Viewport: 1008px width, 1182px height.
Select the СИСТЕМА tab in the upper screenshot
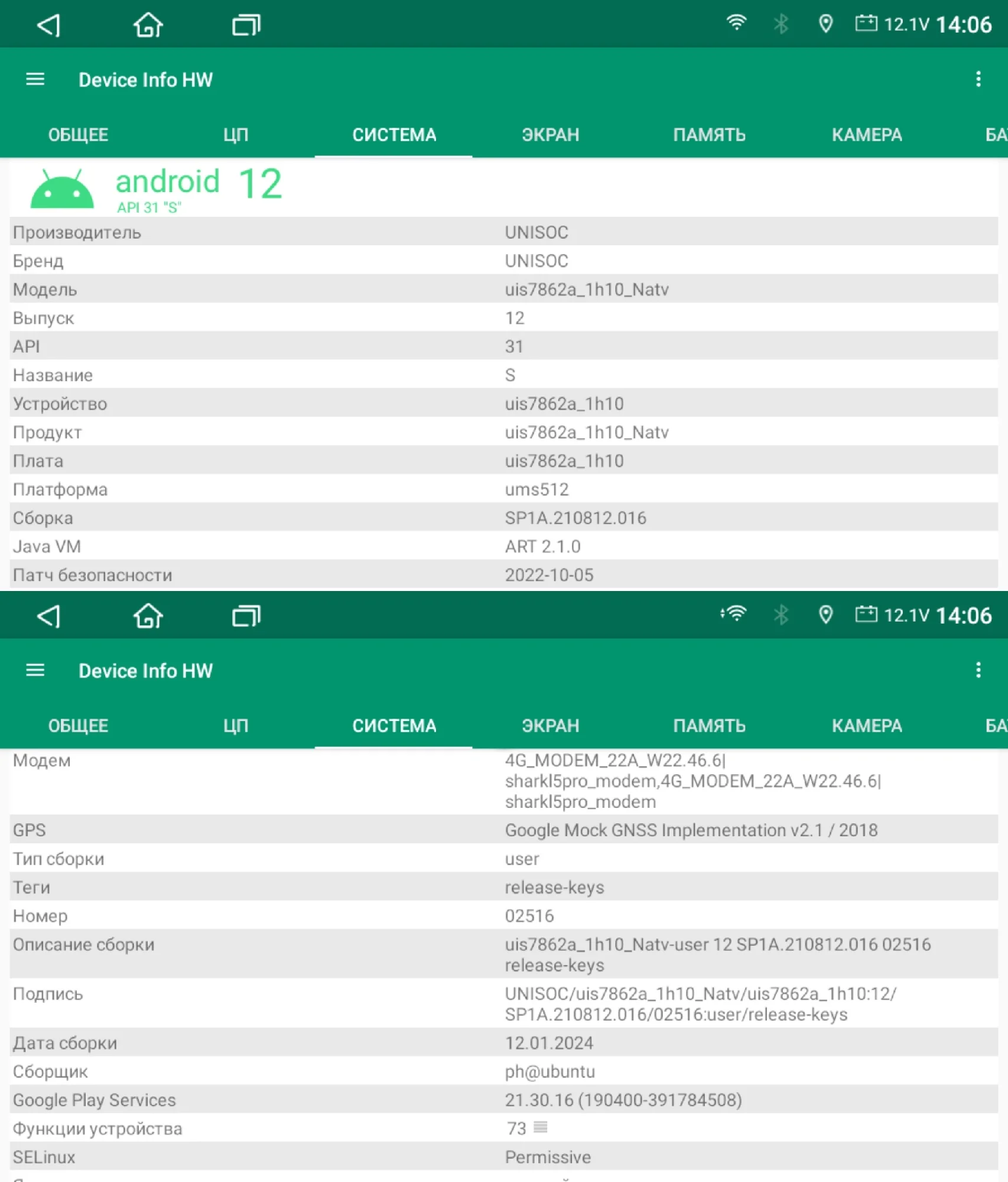[x=394, y=135]
